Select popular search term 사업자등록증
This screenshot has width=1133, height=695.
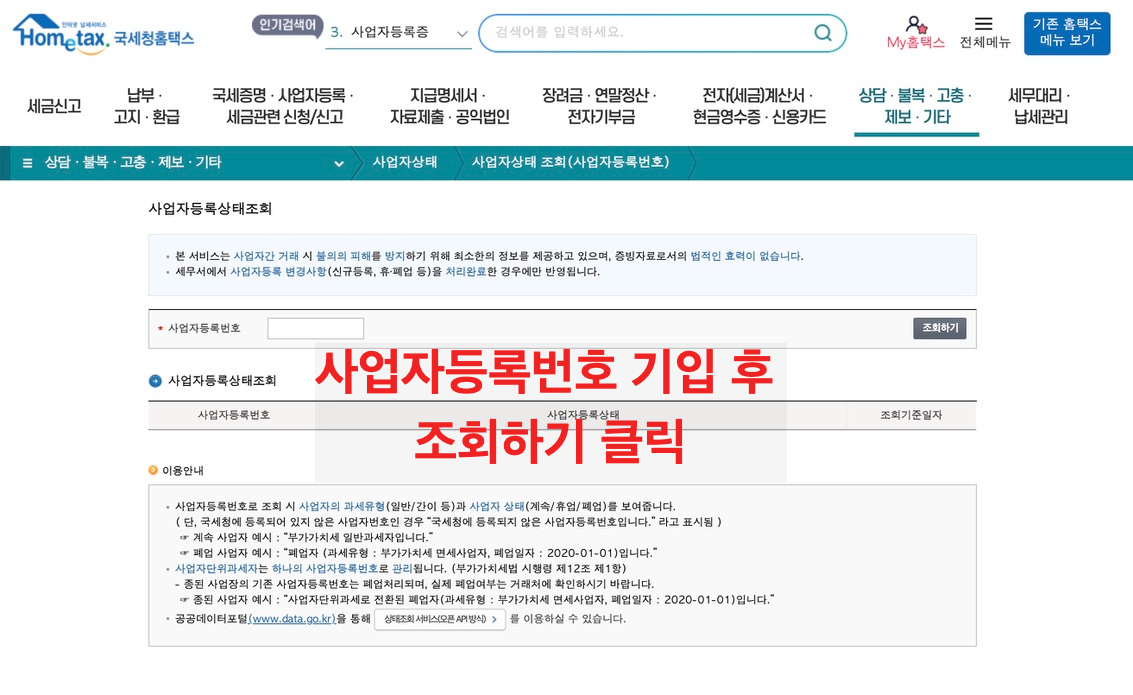[389, 33]
